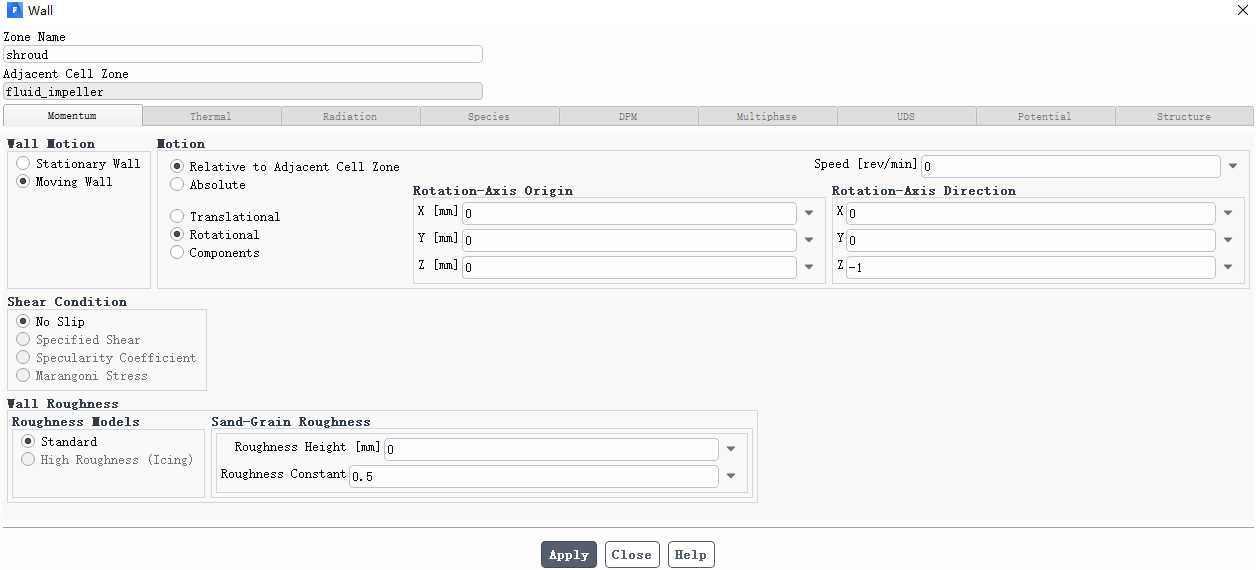Open the Momentum tab
Screen dimensions: 1256x570
point(72,117)
